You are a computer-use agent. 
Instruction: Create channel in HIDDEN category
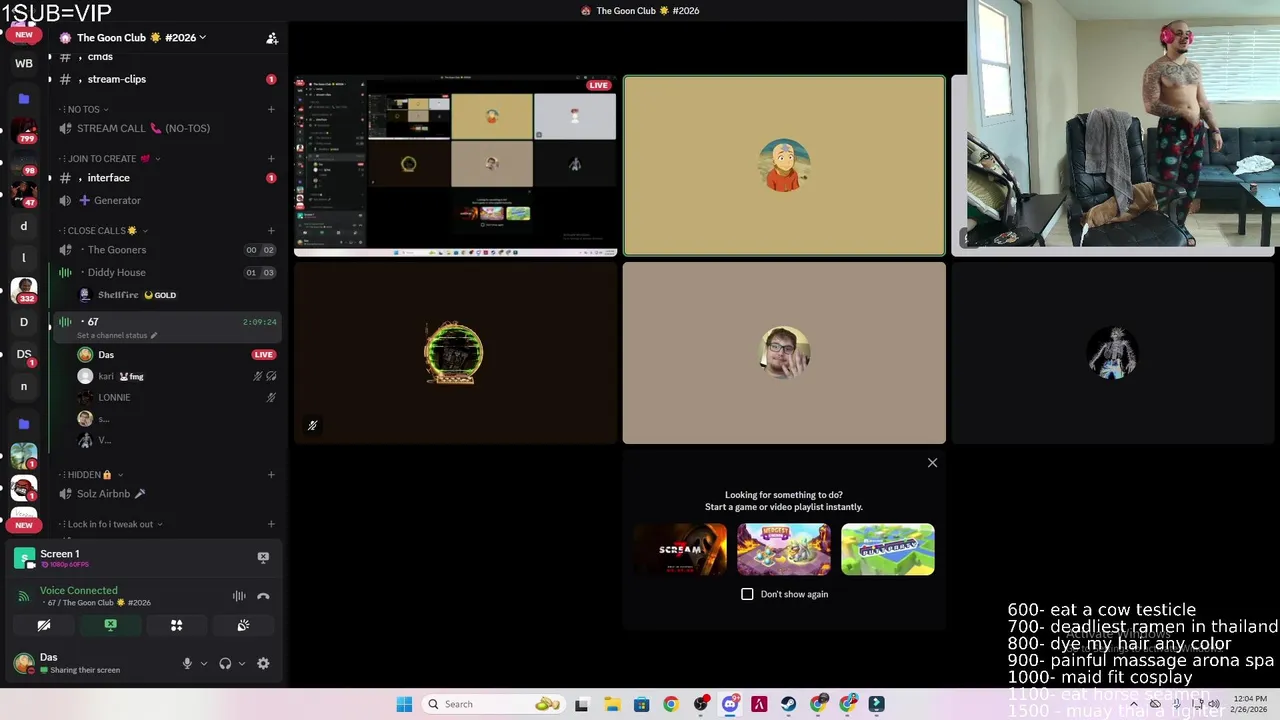coord(271,475)
